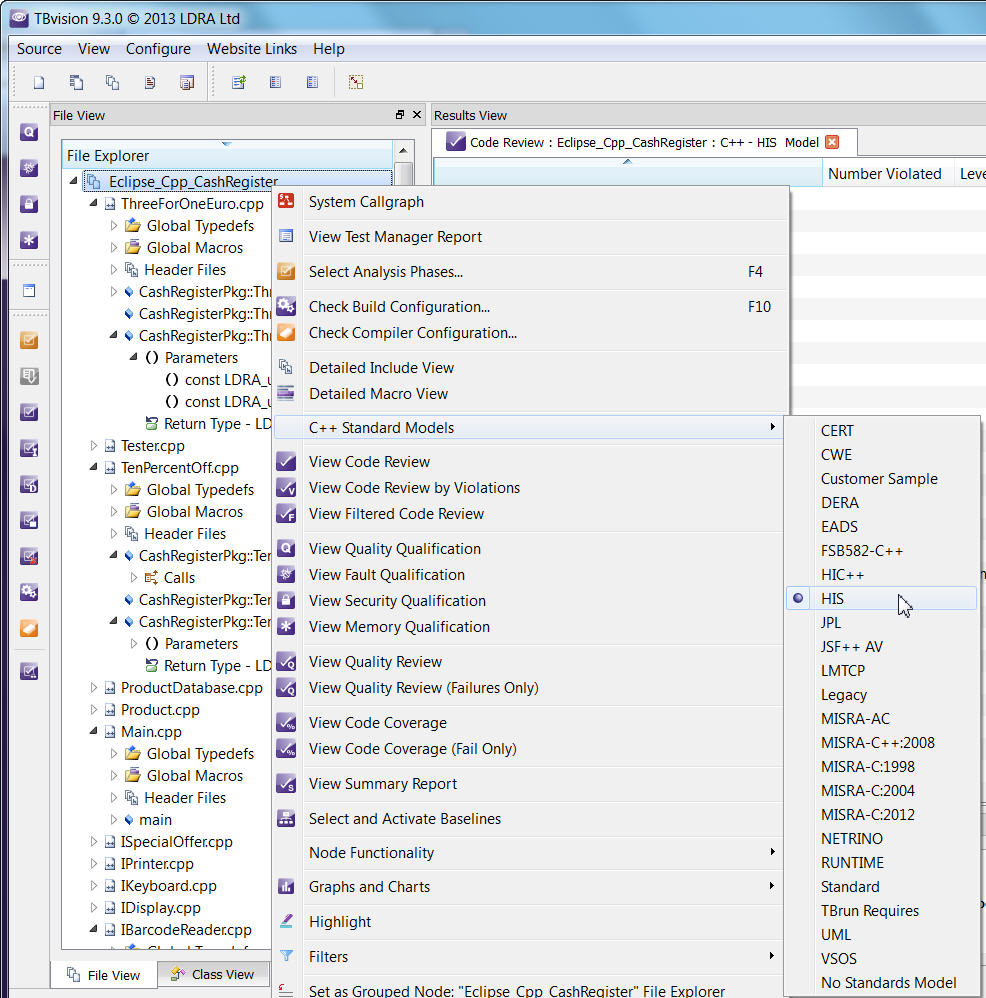
Task: Click the System Callgraph icon in context menu
Action: (x=286, y=201)
